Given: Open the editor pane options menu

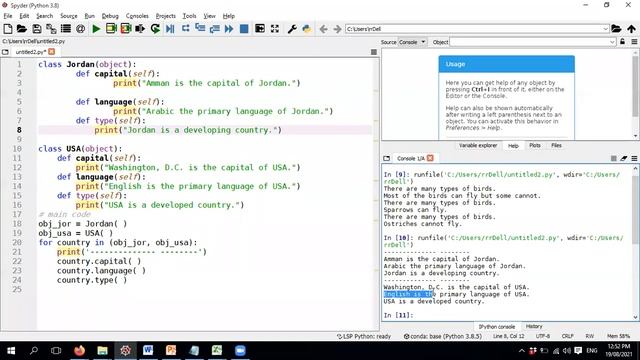Looking at the screenshot, I should point(374,52).
